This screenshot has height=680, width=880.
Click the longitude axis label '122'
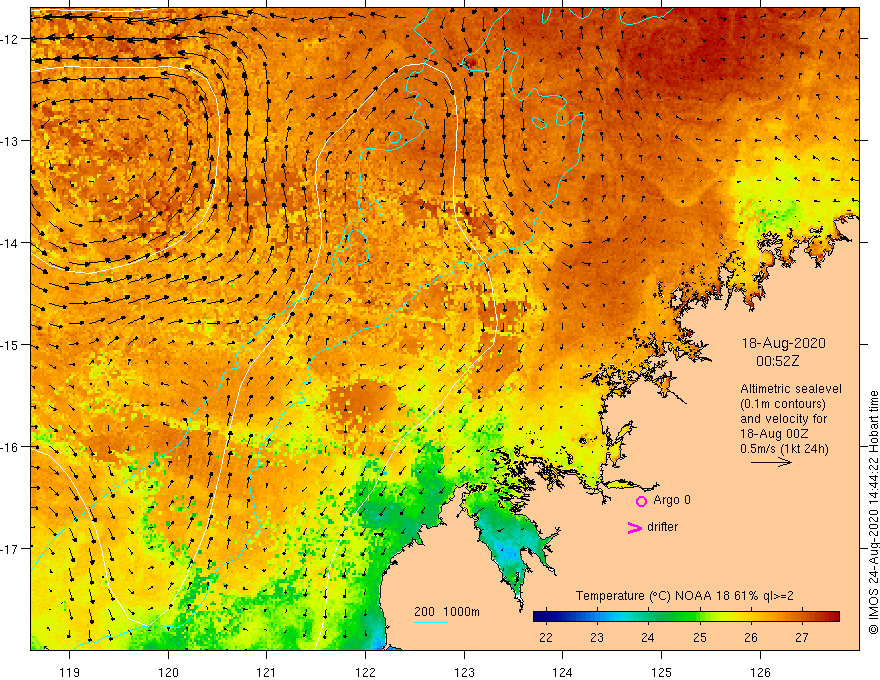pos(365,672)
